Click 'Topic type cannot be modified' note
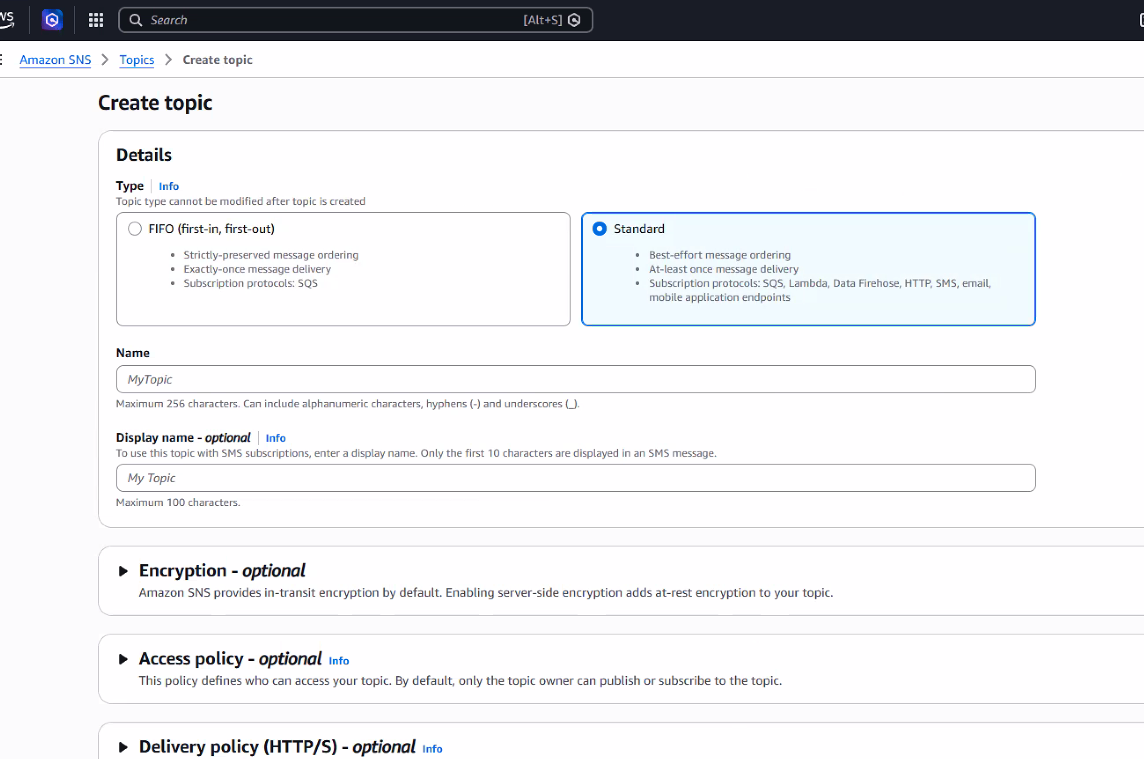This screenshot has width=1144, height=759. (241, 201)
